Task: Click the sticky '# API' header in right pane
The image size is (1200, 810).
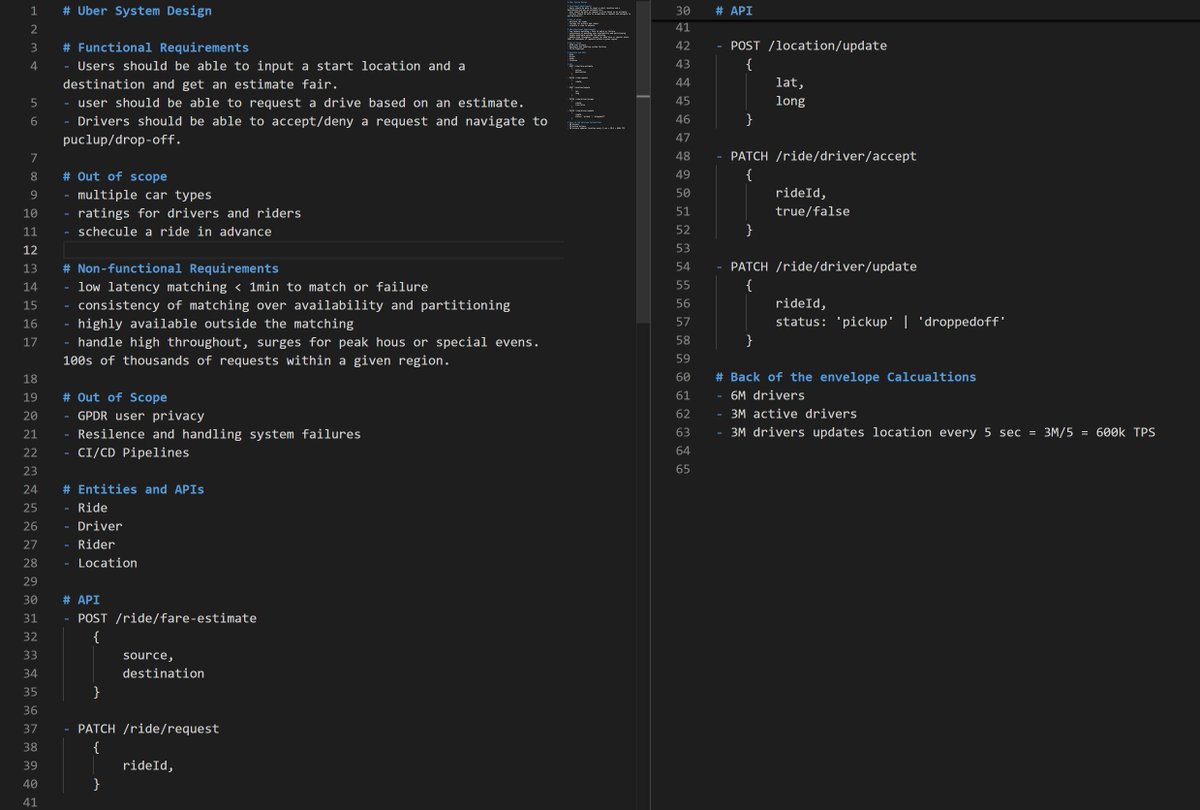Action: point(735,10)
